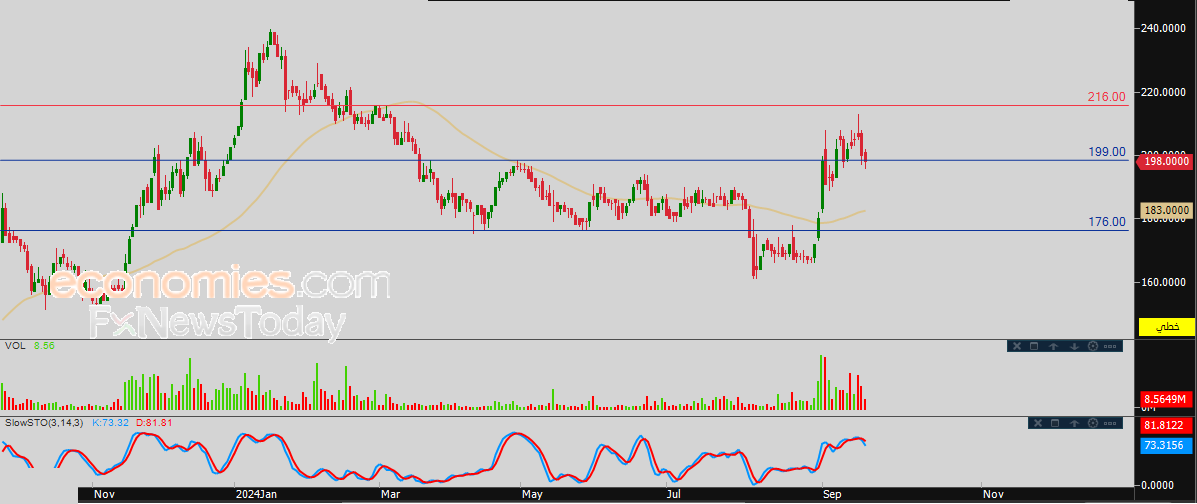Select the 216.00 resistance line label
Viewport: 1197px width, 504px height.
tap(1106, 97)
